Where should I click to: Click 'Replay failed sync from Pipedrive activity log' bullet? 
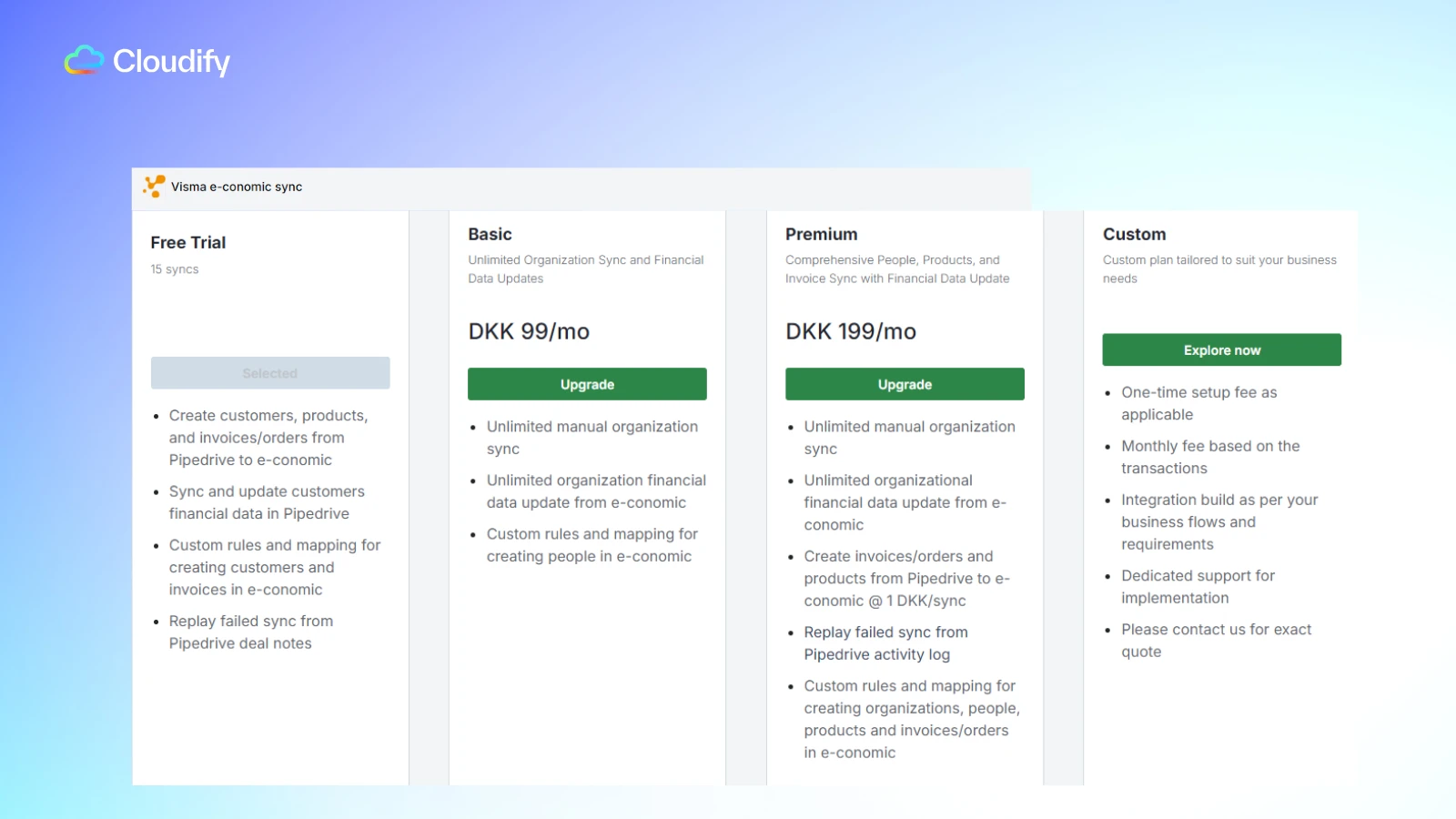click(886, 642)
